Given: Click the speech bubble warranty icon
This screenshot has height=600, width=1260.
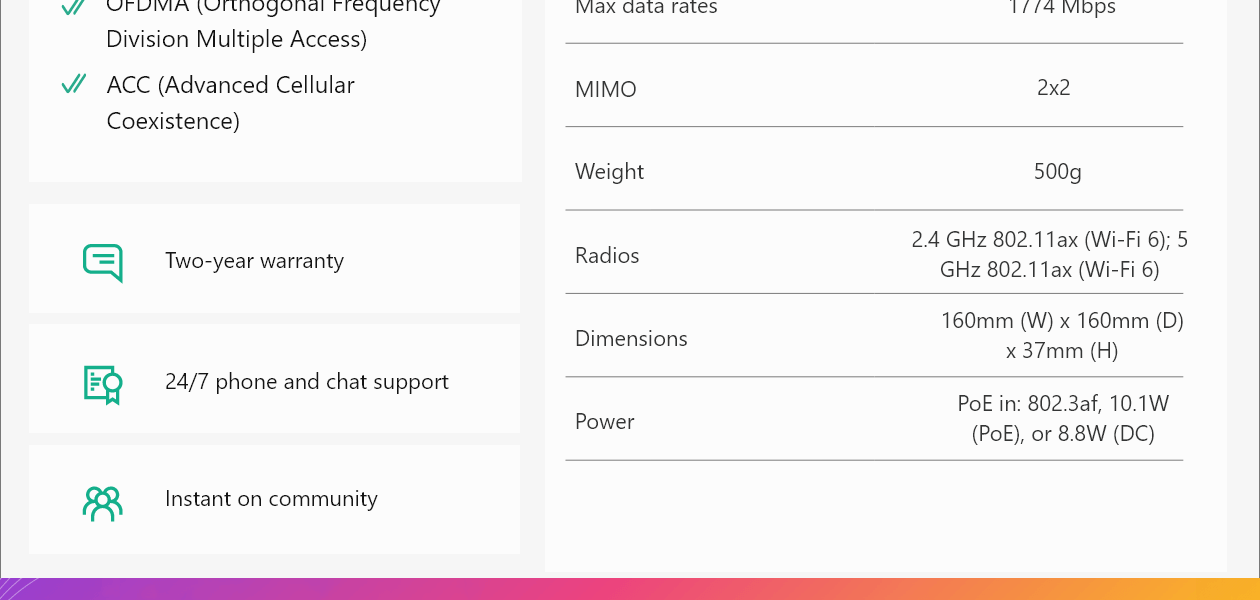Looking at the screenshot, I should [x=102, y=262].
